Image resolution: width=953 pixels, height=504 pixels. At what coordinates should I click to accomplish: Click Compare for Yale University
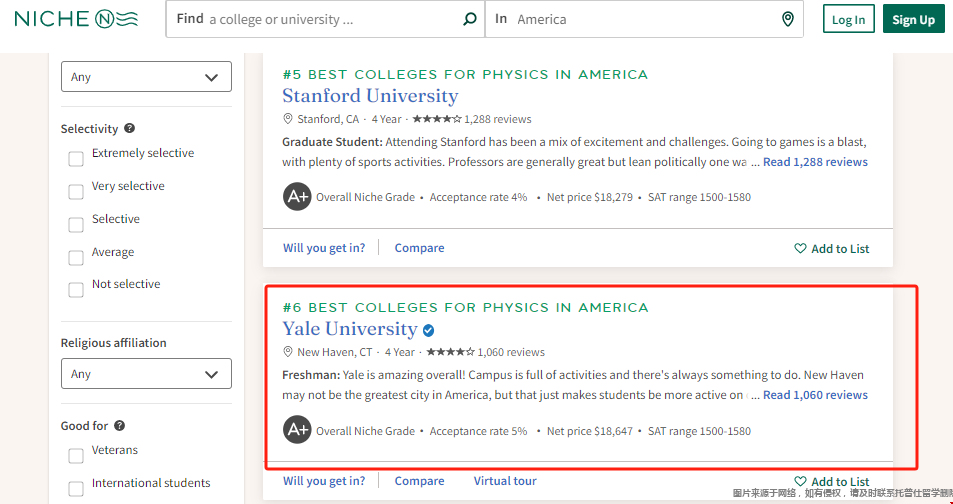pyautogui.click(x=419, y=481)
